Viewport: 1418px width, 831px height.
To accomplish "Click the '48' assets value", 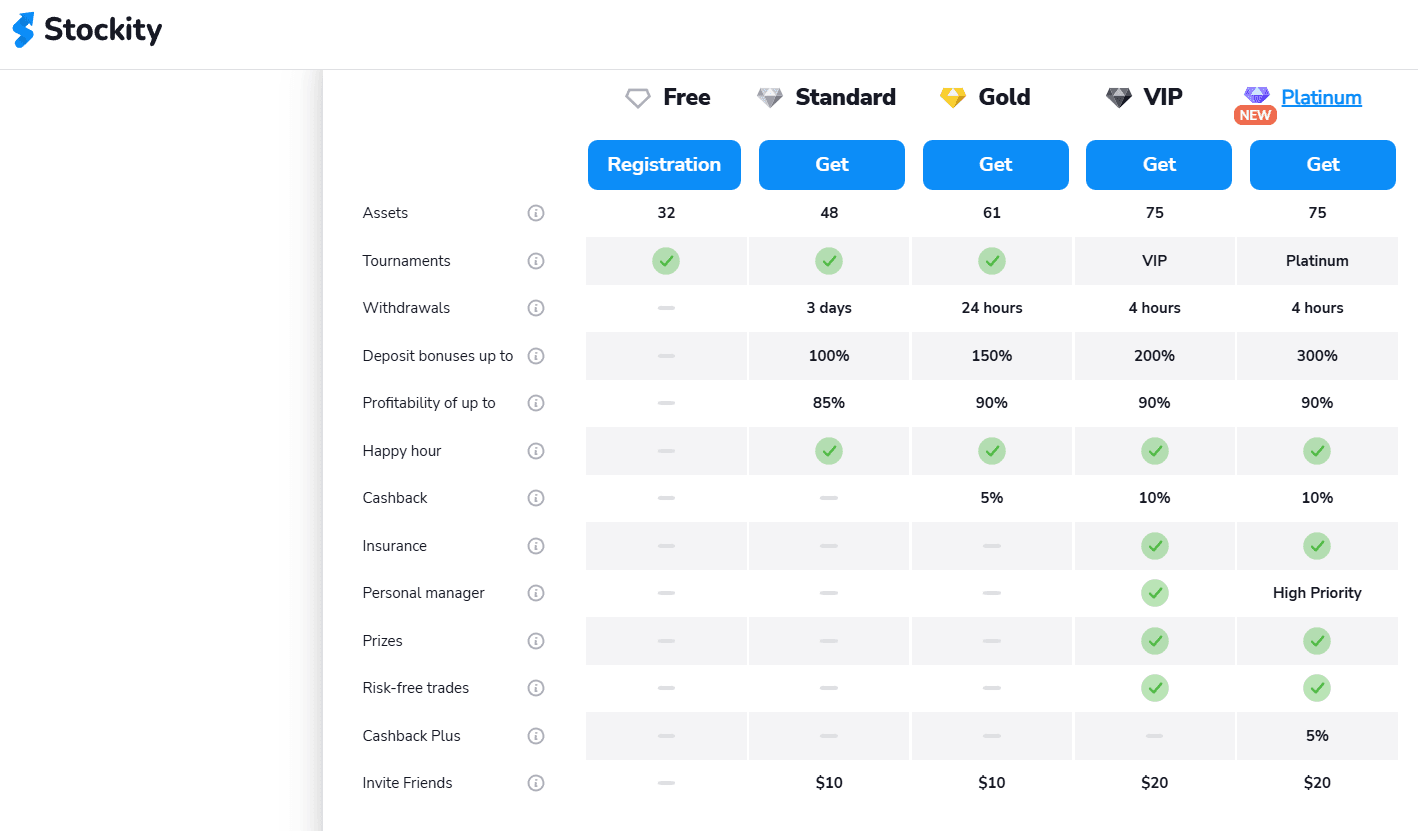I will click(829, 213).
